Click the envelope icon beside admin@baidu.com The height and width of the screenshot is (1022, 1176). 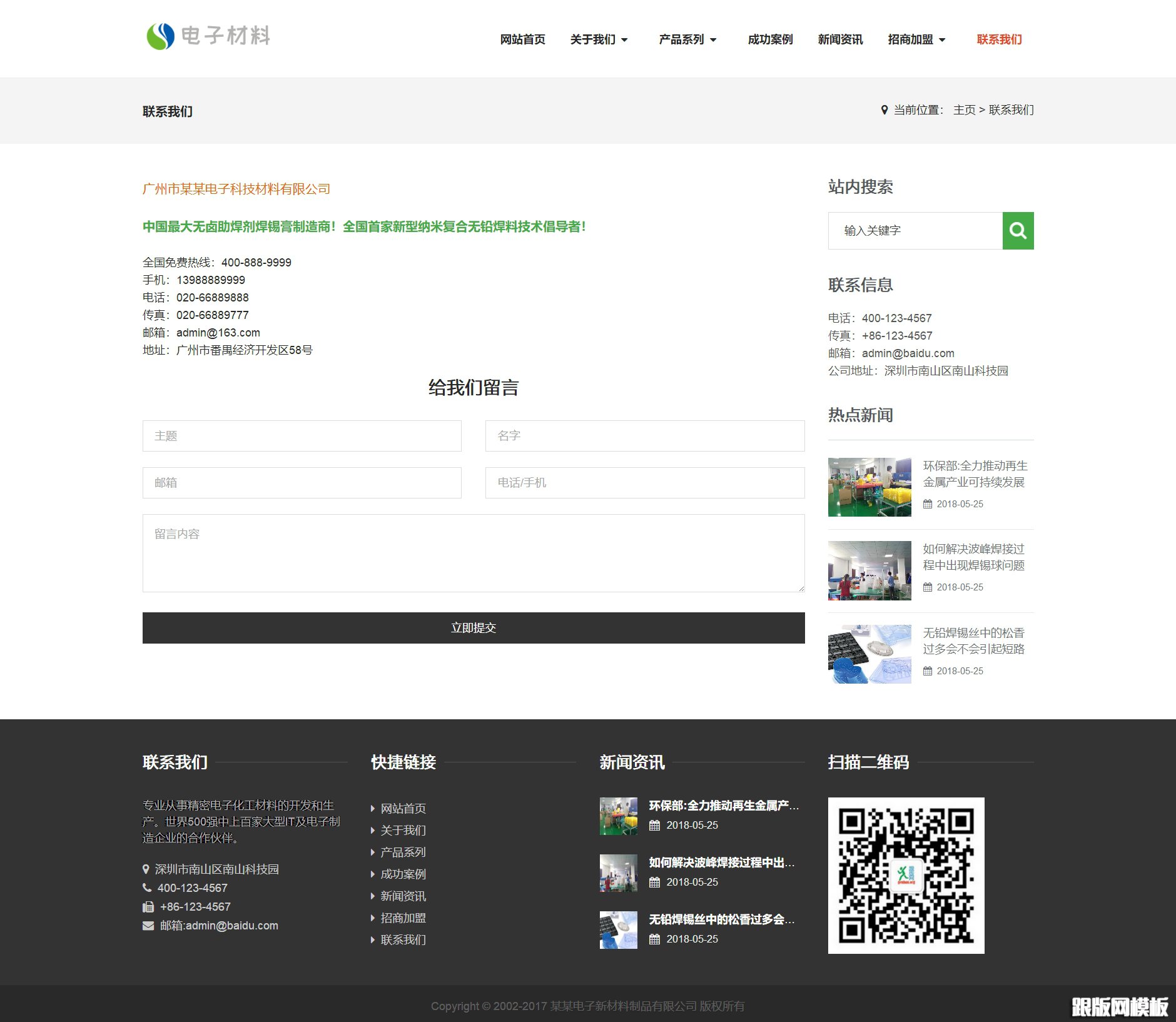point(147,925)
